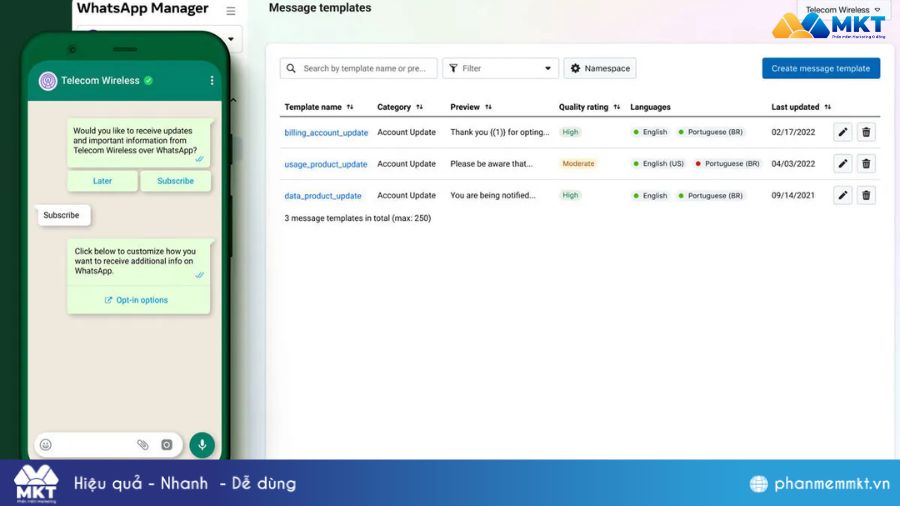Image resolution: width=900 pixels, height=506 pixels.
Task: Edit the billing_account_update template
Action: pos(843,132)
